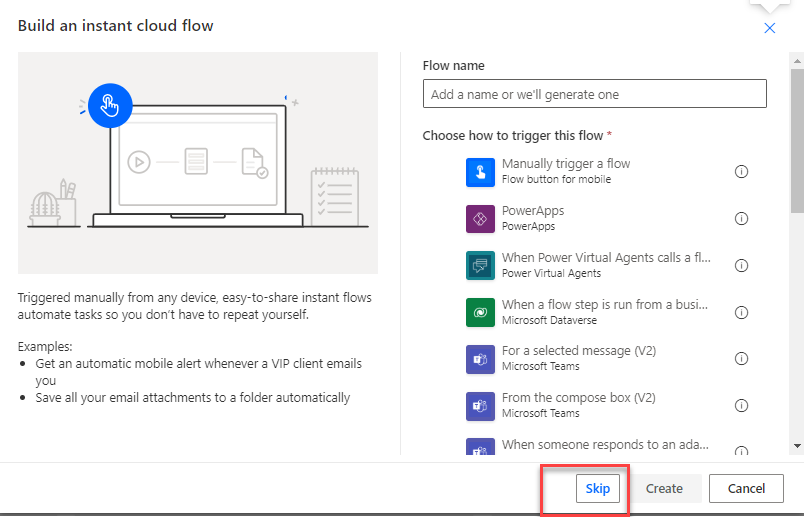804x517 pixels.
Task: Click the green Microsoft Dataverse trigger icon
Action: 480,312
